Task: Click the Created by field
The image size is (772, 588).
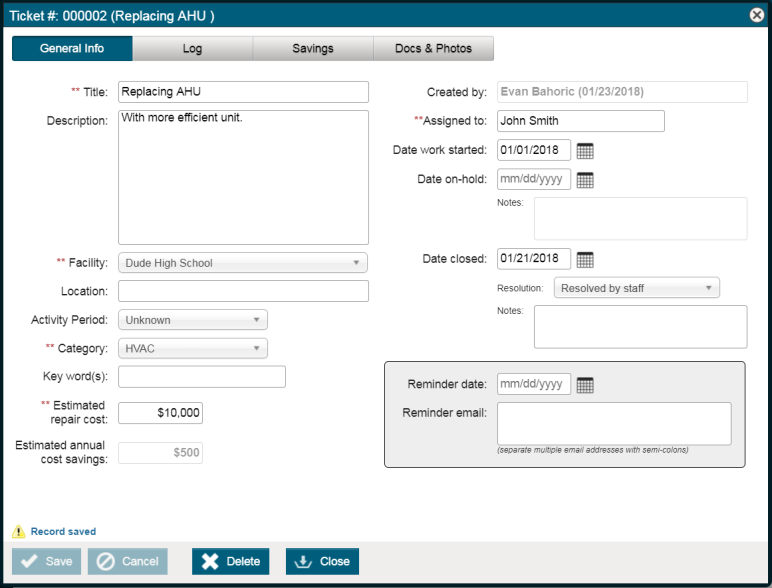Action: pyautogui.click(x=622, y=92)
